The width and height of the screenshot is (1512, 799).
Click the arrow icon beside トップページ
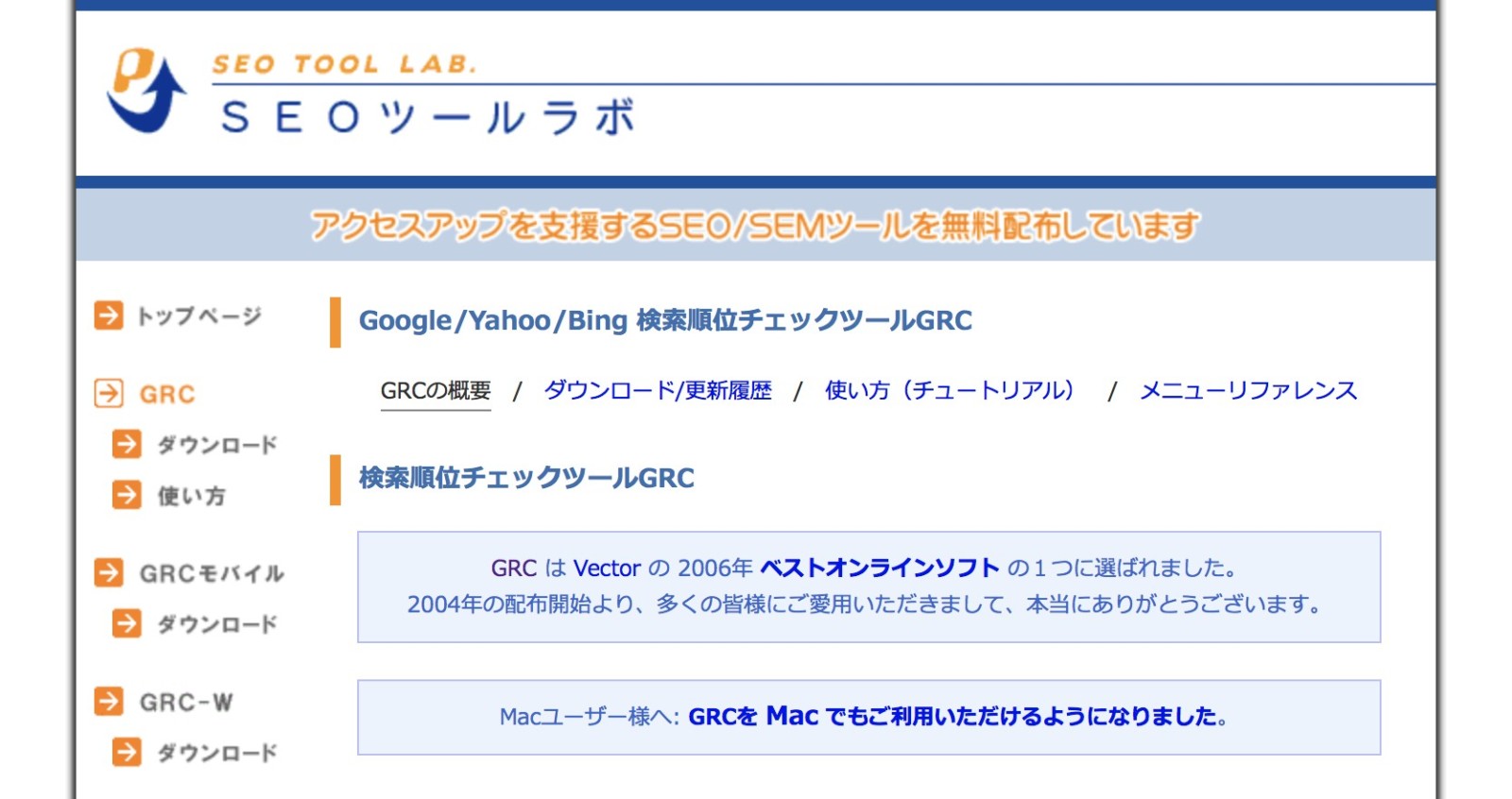pyautogui.click(x=109, y=315)
